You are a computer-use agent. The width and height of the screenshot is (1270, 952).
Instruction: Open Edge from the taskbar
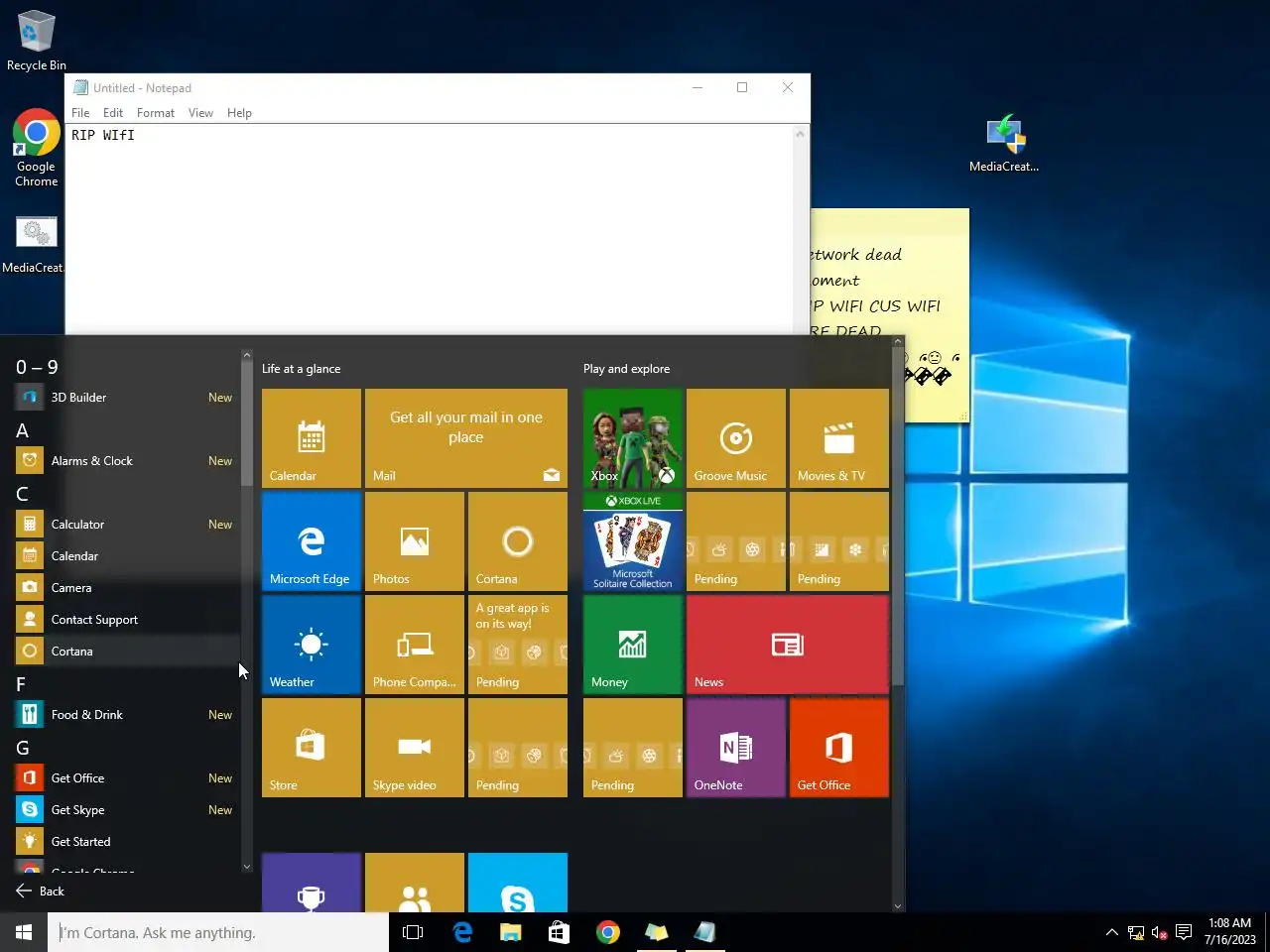pos(462,932)
